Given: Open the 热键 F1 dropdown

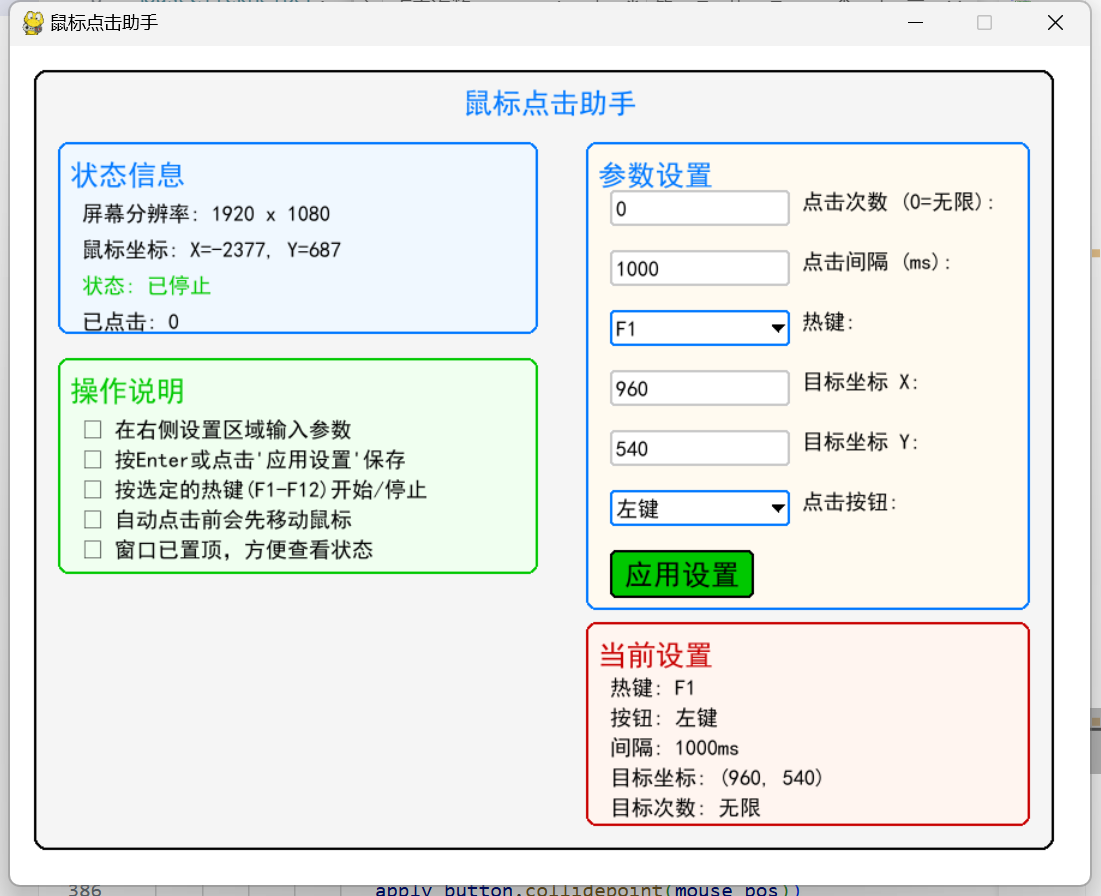Looking at the screenshot, I should coord(699,328).
